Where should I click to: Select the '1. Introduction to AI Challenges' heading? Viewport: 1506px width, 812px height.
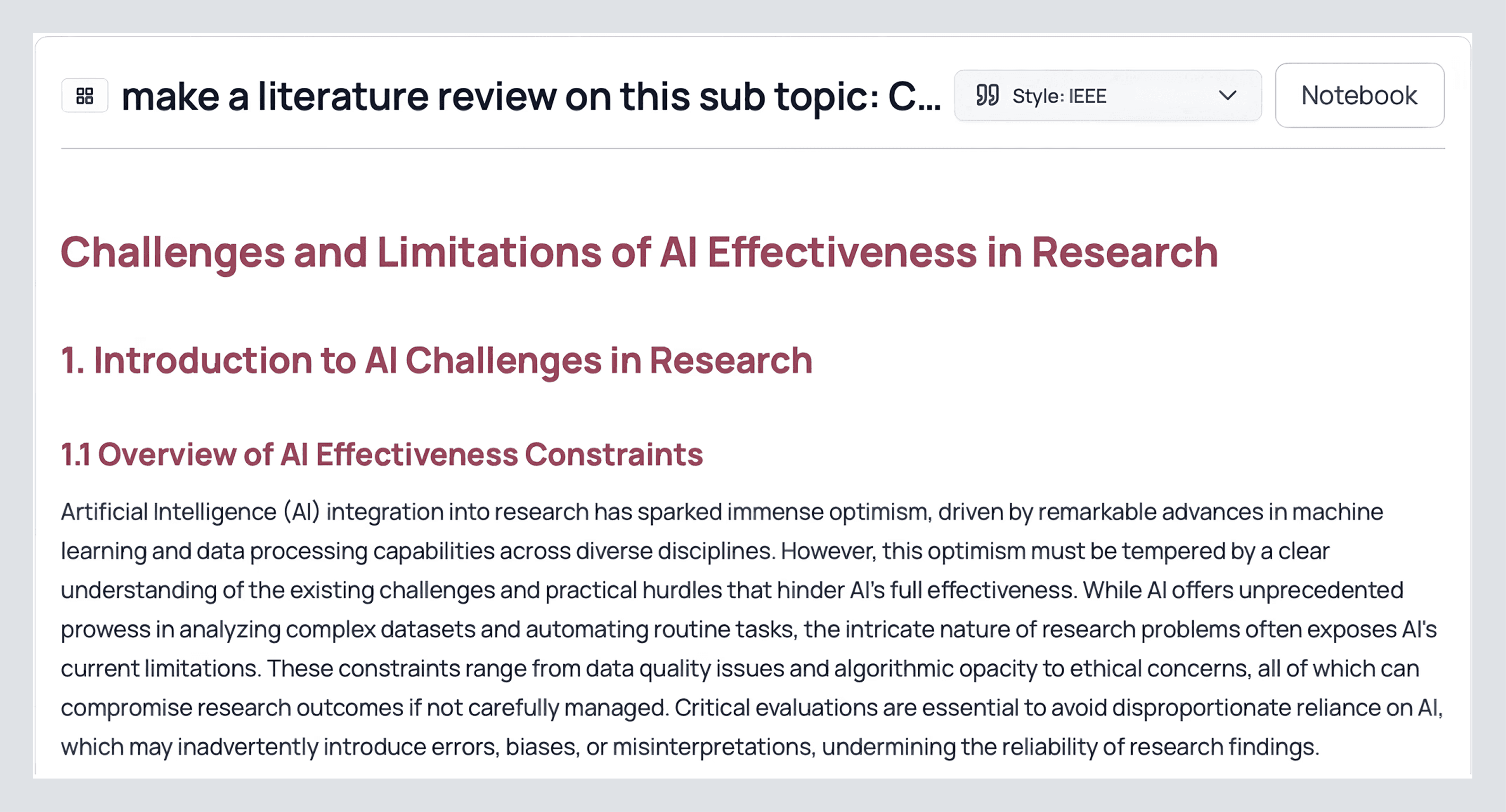(x=437, y=360)
